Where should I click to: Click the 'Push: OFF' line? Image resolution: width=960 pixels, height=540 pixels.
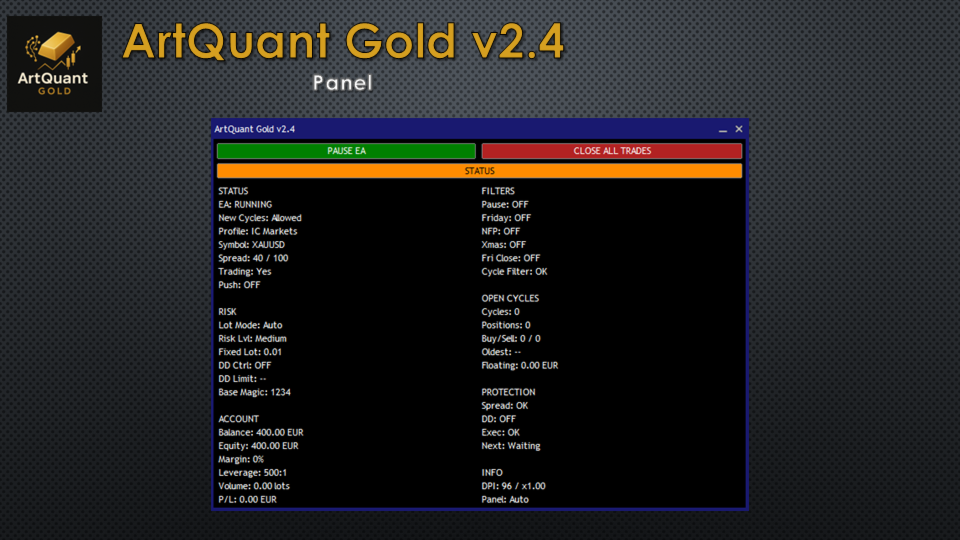tap(239, 285)
